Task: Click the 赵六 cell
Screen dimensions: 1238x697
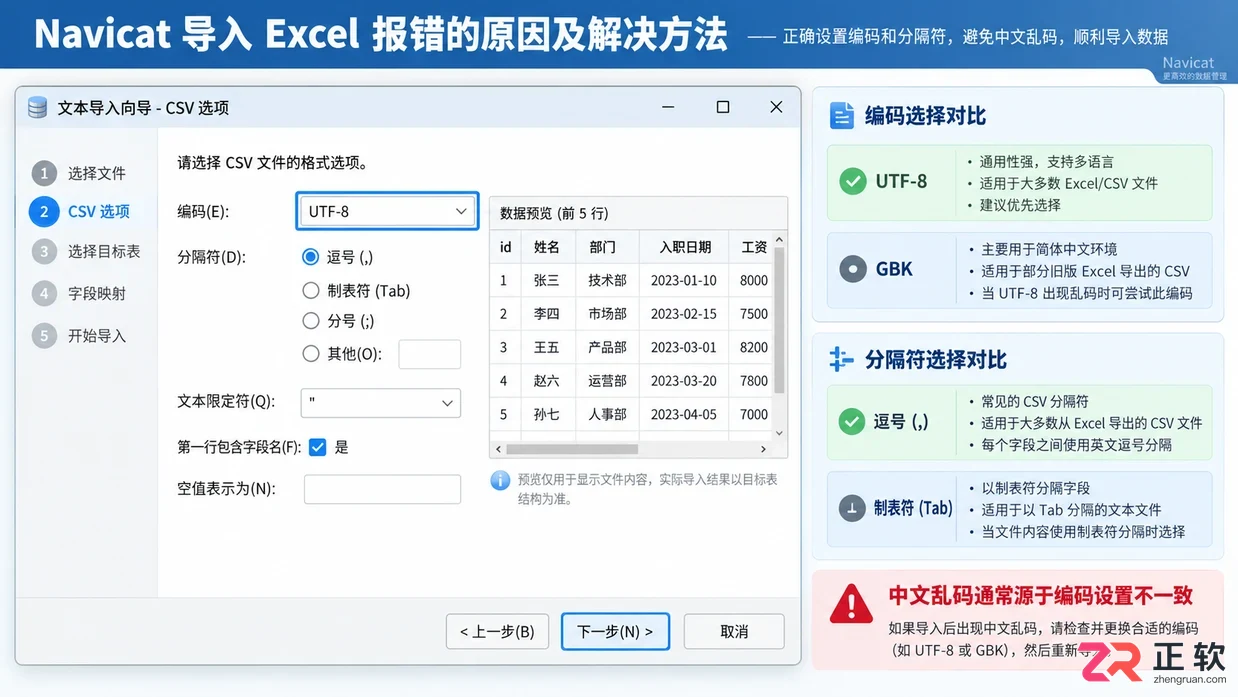Action: tap(547, 381)
